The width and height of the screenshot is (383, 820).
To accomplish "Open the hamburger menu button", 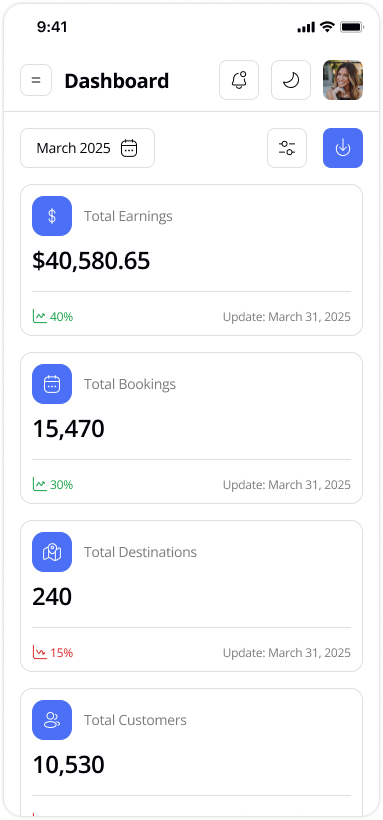I will pos(36,80).
